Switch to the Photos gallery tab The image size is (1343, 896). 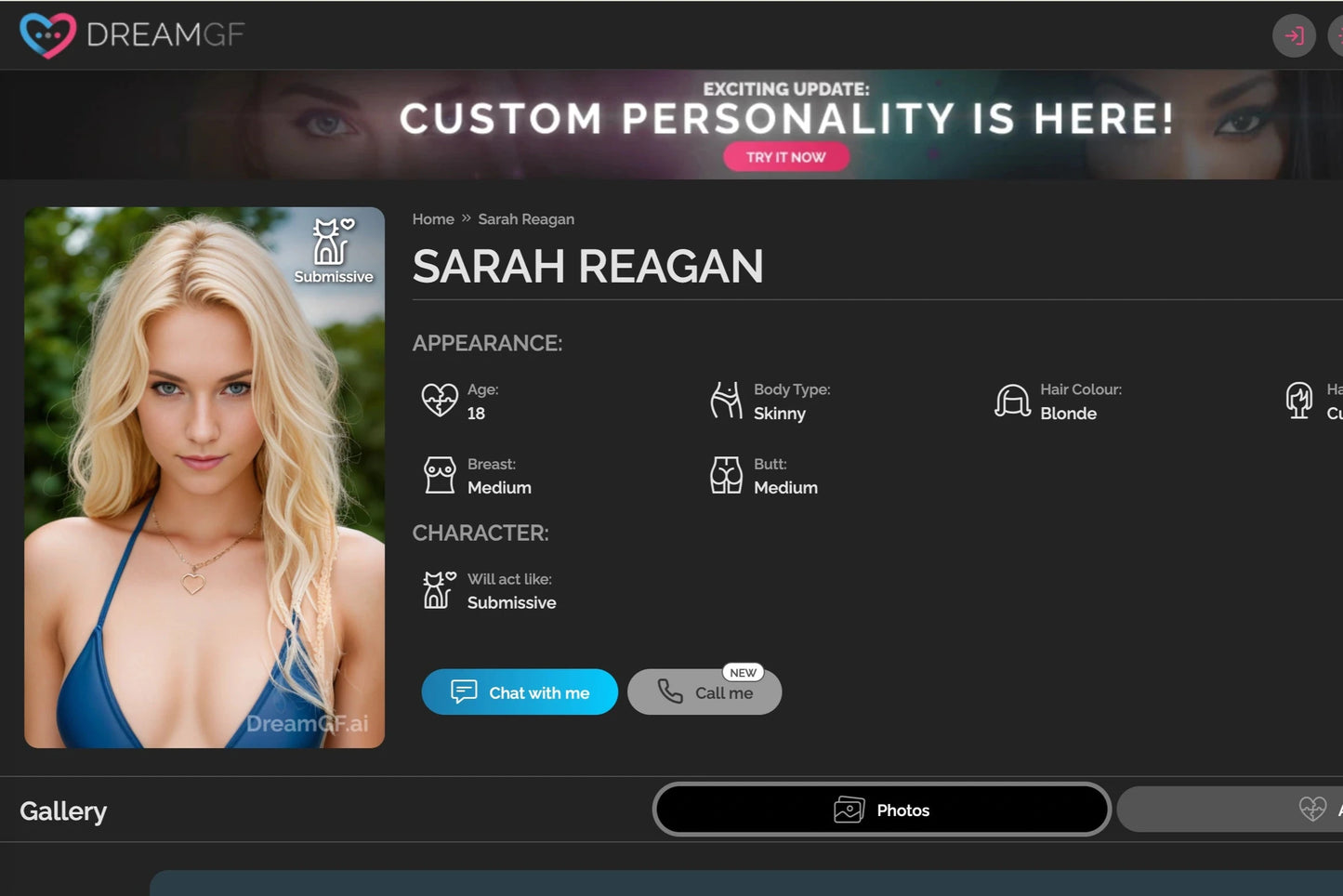pos(881,810)
